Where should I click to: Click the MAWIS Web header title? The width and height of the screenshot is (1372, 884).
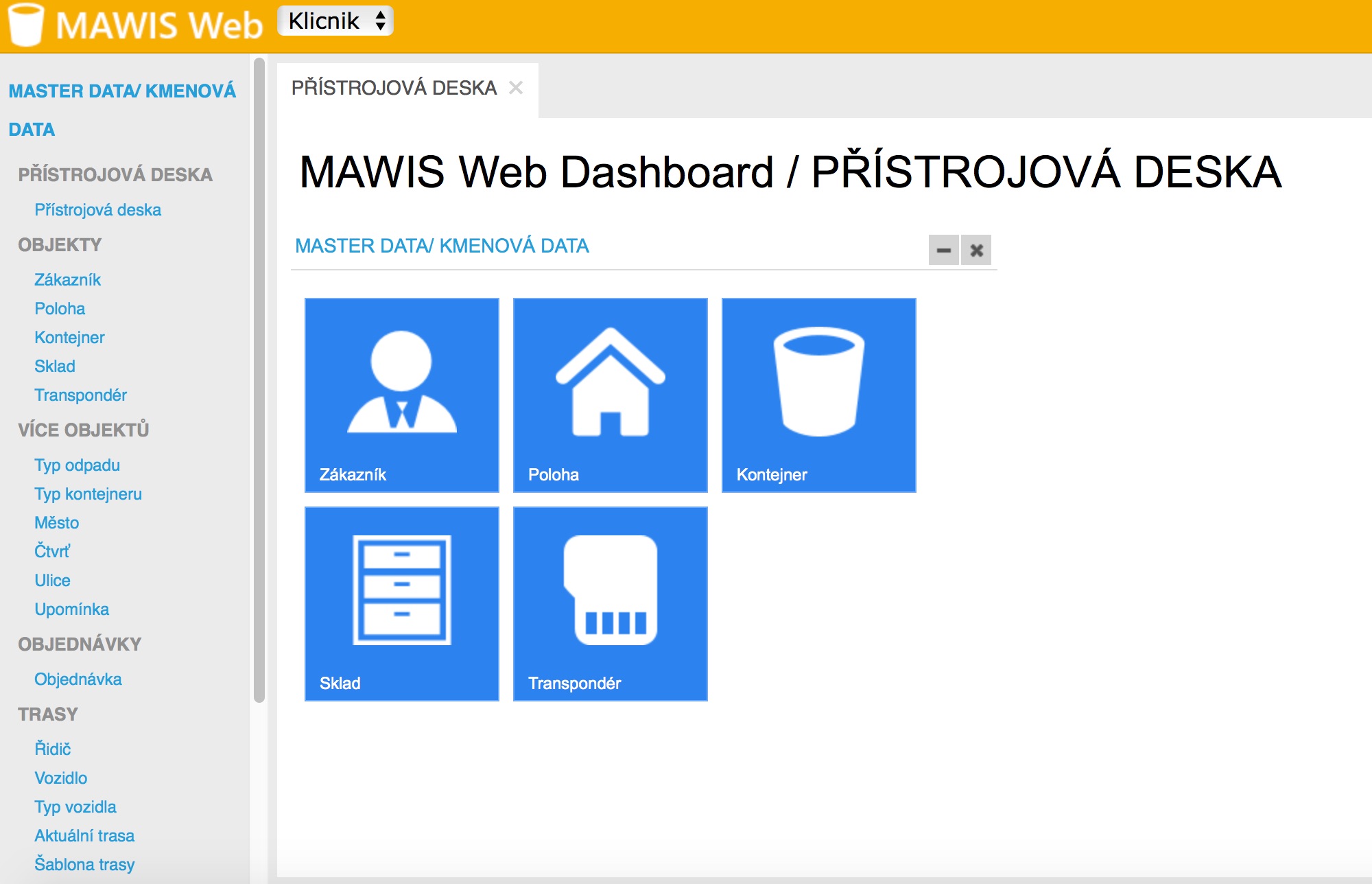[x=159, y=25]
